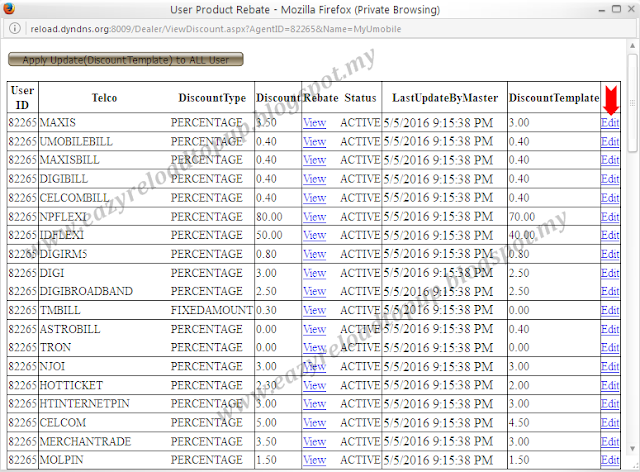Select the 80.00 discount value
This screenshot has height=472, width=640.
pyautogui.click(x=269, y=216)
